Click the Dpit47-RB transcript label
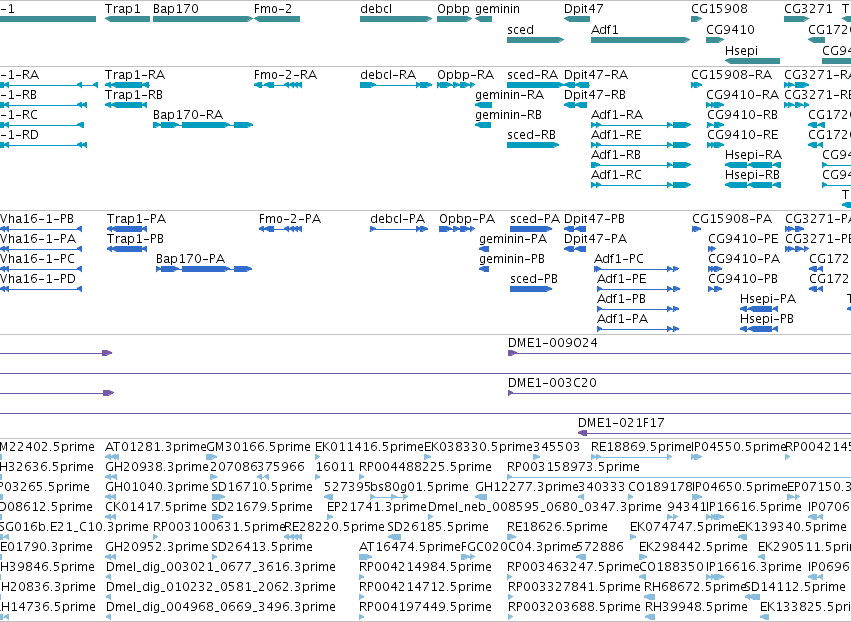The height and width of the screenshot is (622, 851). pyautogui.click(x=595, y=94)
